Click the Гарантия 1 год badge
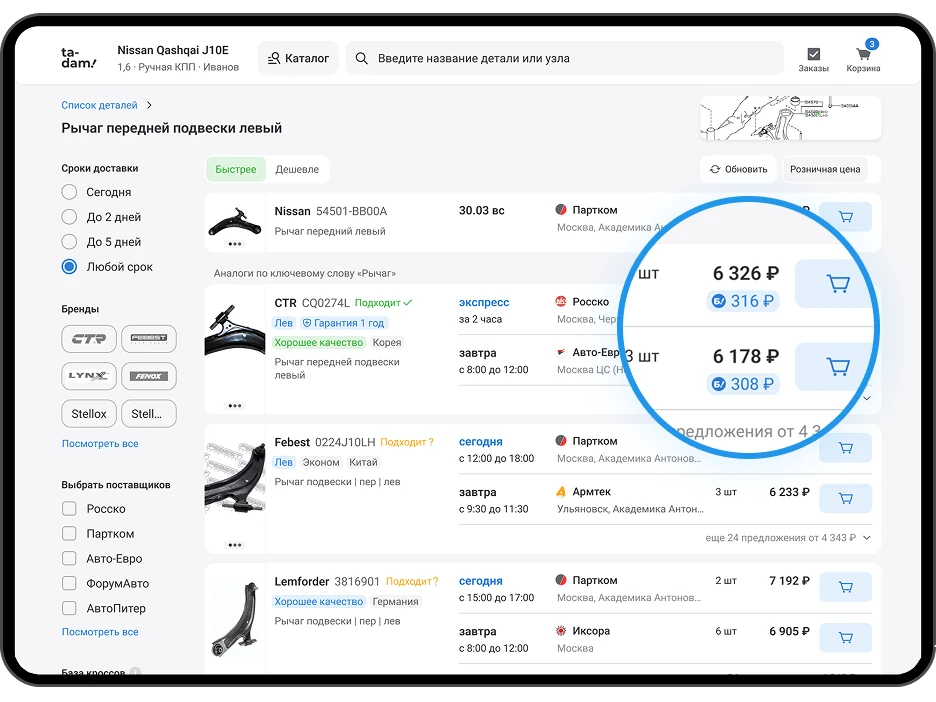The height and width of the screenshot is (702, 936). pos(343,323)
